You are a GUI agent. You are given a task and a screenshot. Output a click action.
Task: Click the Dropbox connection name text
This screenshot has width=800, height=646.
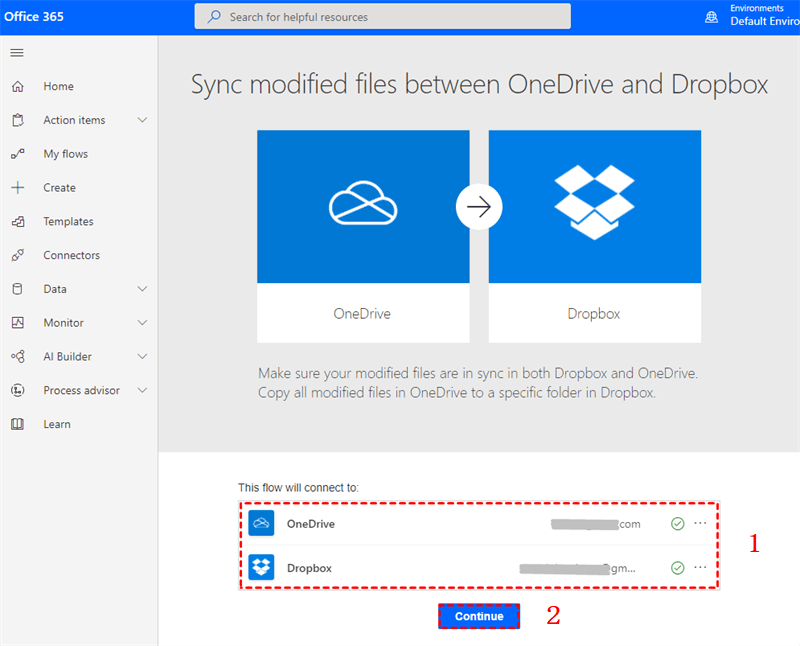click(x=309, y=568)
